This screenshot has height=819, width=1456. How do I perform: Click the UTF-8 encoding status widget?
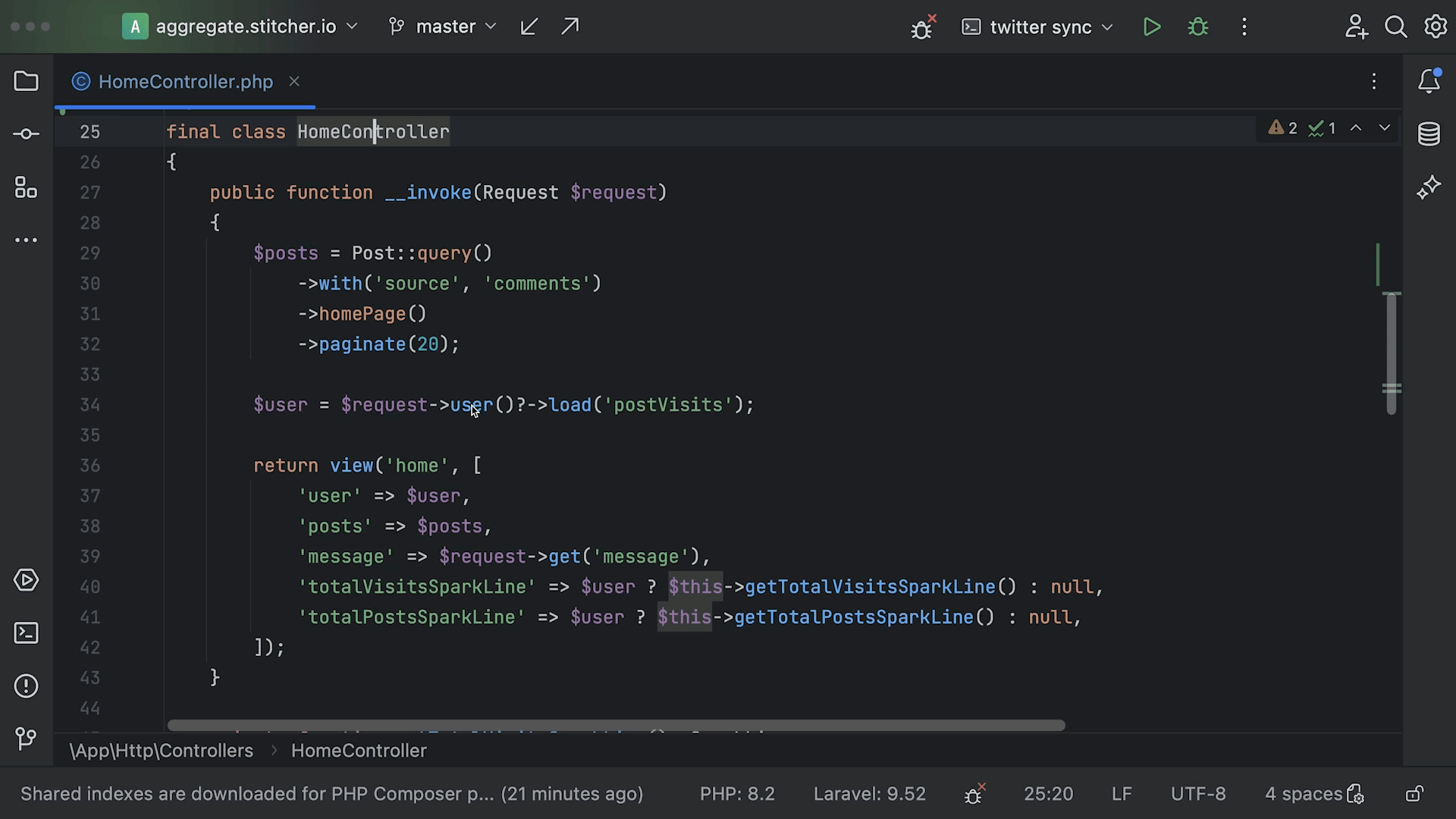[1197, 794]
